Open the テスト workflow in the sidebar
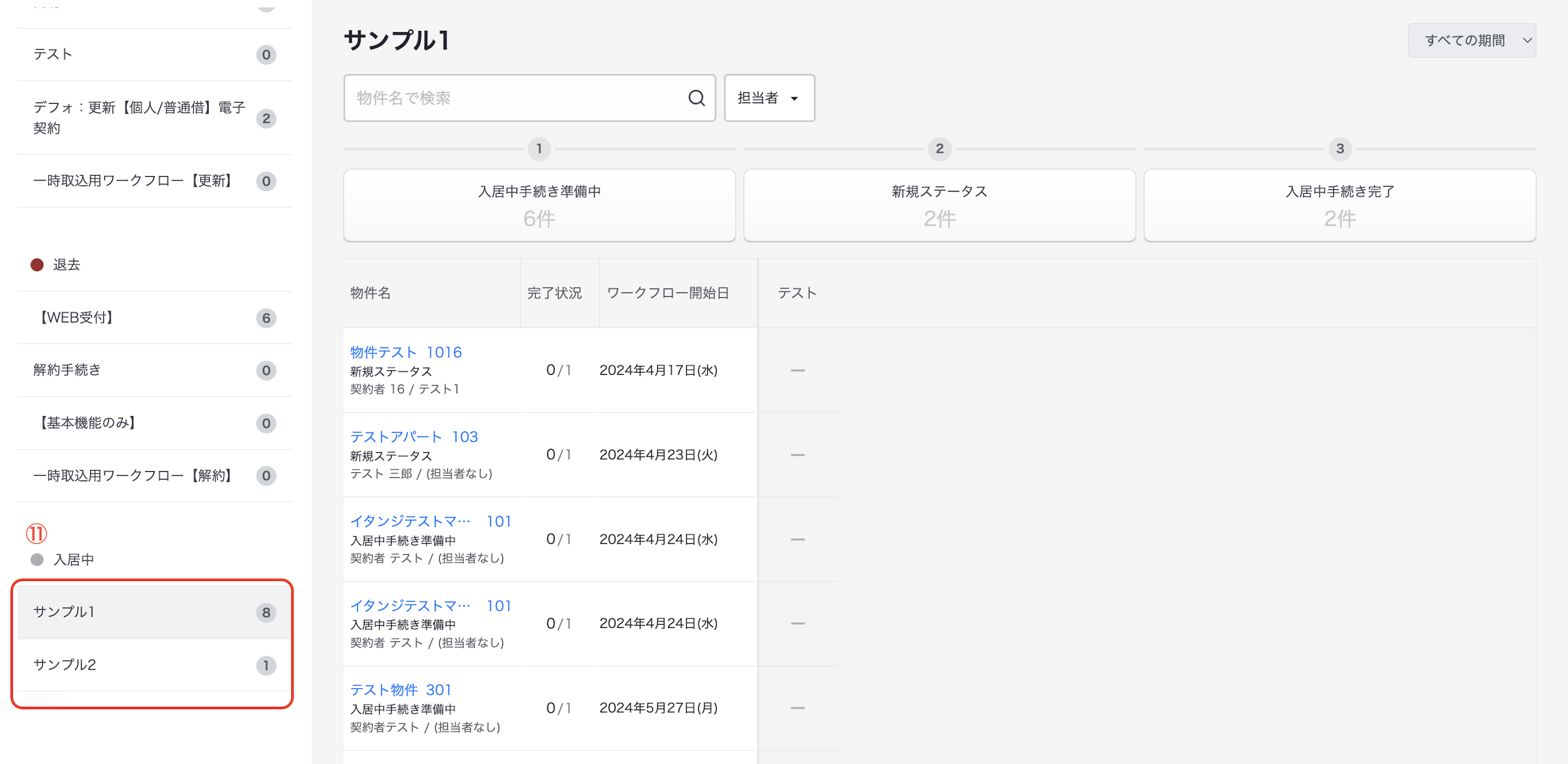 (154, 54)
